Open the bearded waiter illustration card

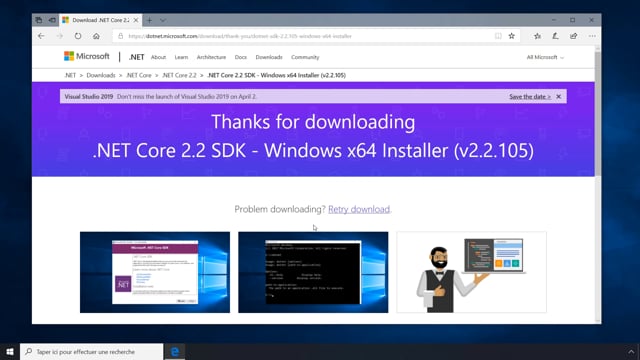click(x=471, y=272)
